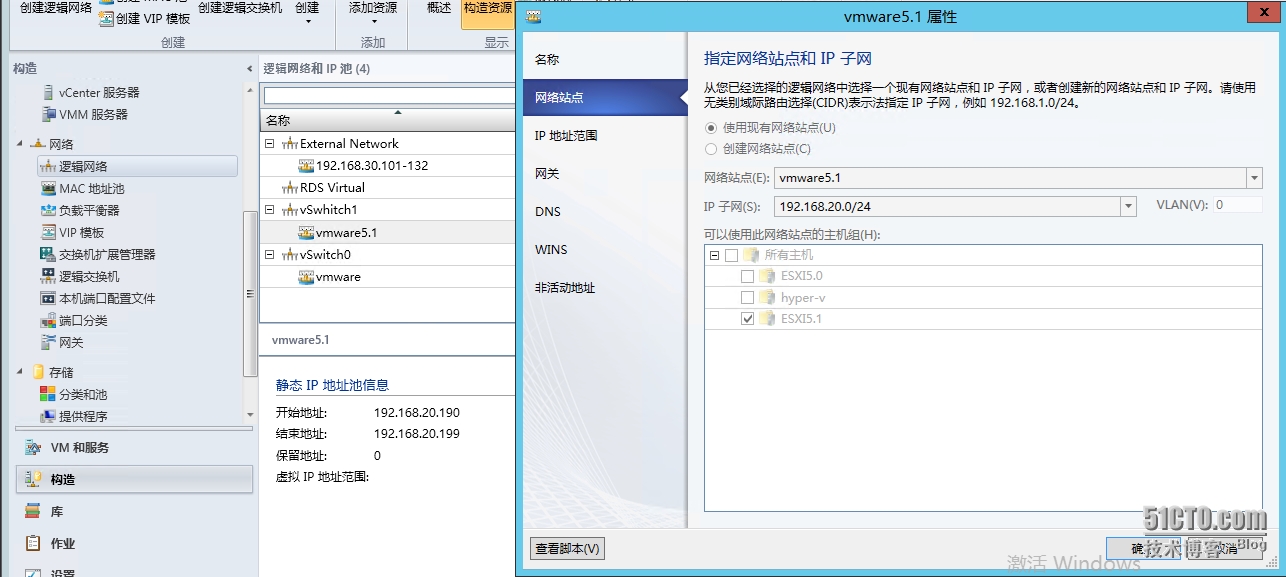Select the VMM 服务器 icon

coord(48,114)
